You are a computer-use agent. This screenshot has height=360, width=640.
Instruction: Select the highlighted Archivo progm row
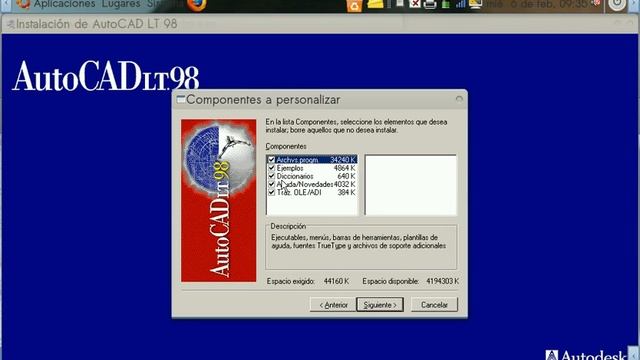click(x=312, y=160)
